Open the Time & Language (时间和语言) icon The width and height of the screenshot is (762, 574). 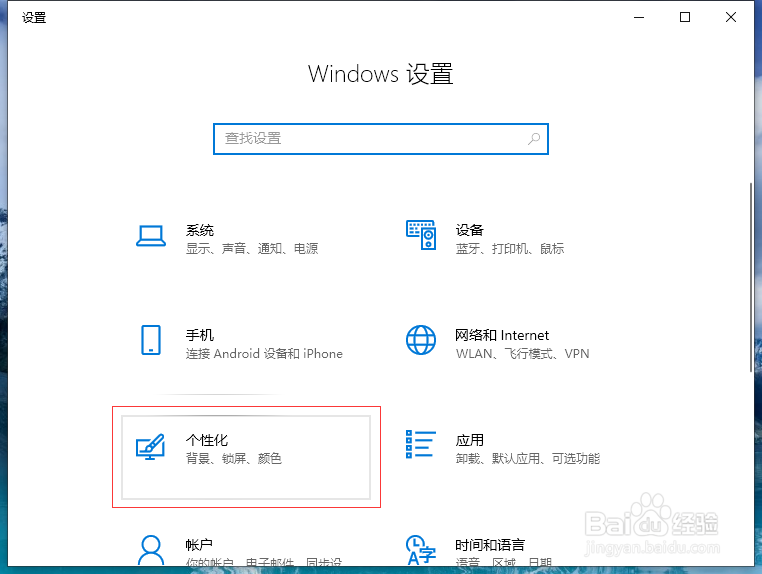click(421, 550)
